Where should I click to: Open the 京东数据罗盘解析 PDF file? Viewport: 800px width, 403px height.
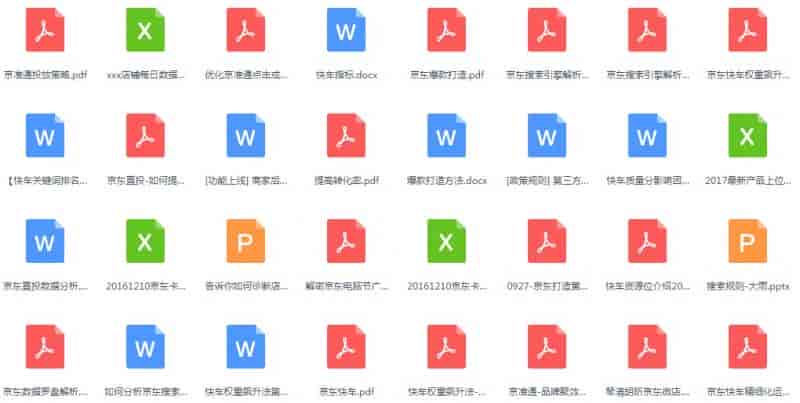[x=45, y=347]
